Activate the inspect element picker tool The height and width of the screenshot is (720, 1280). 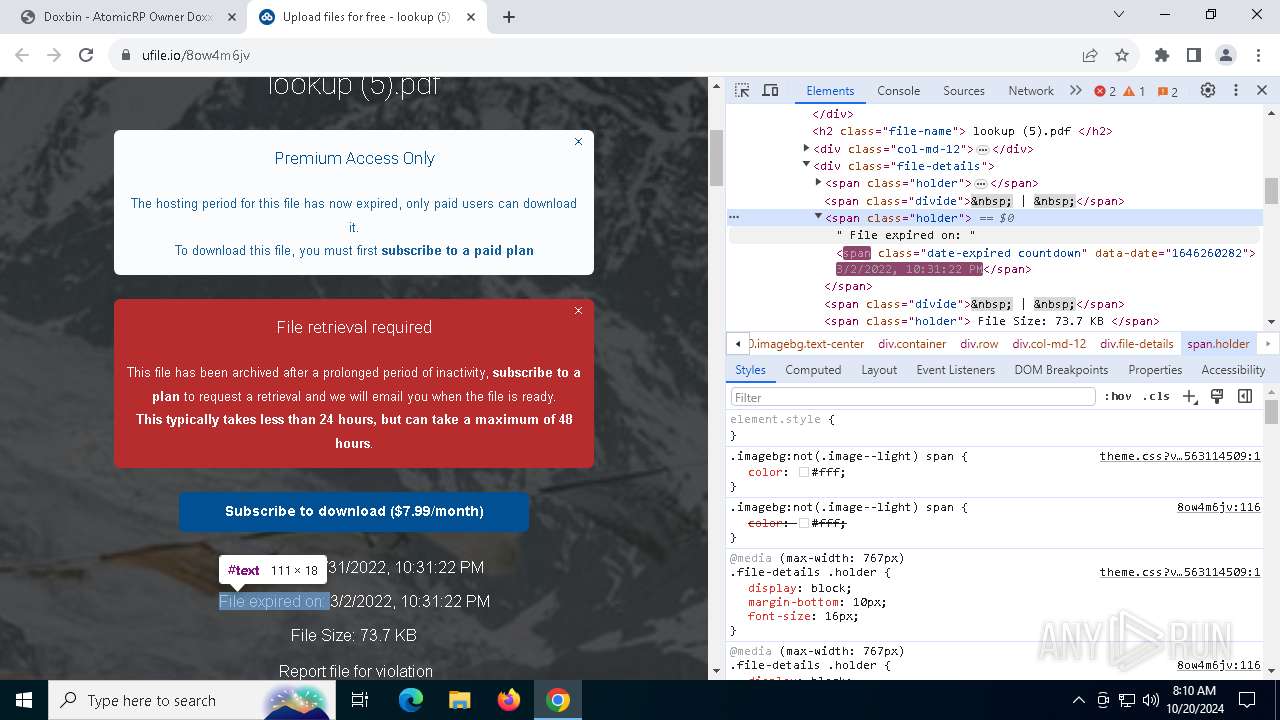[x=742, y=90]
